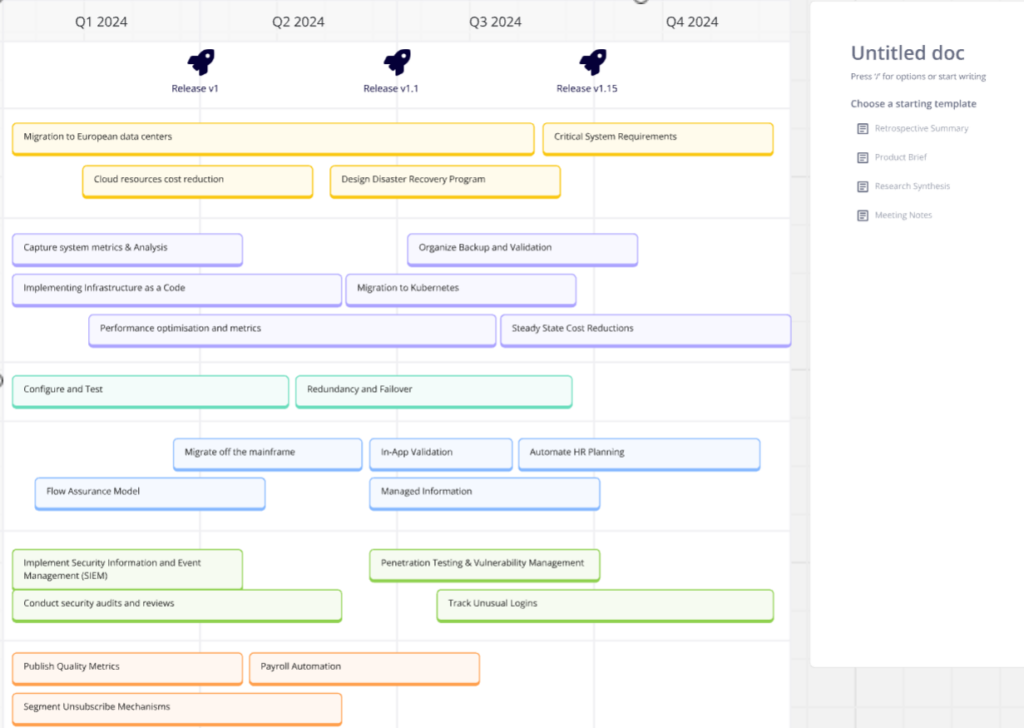Select the Payroll Automation card

[364, 667]
